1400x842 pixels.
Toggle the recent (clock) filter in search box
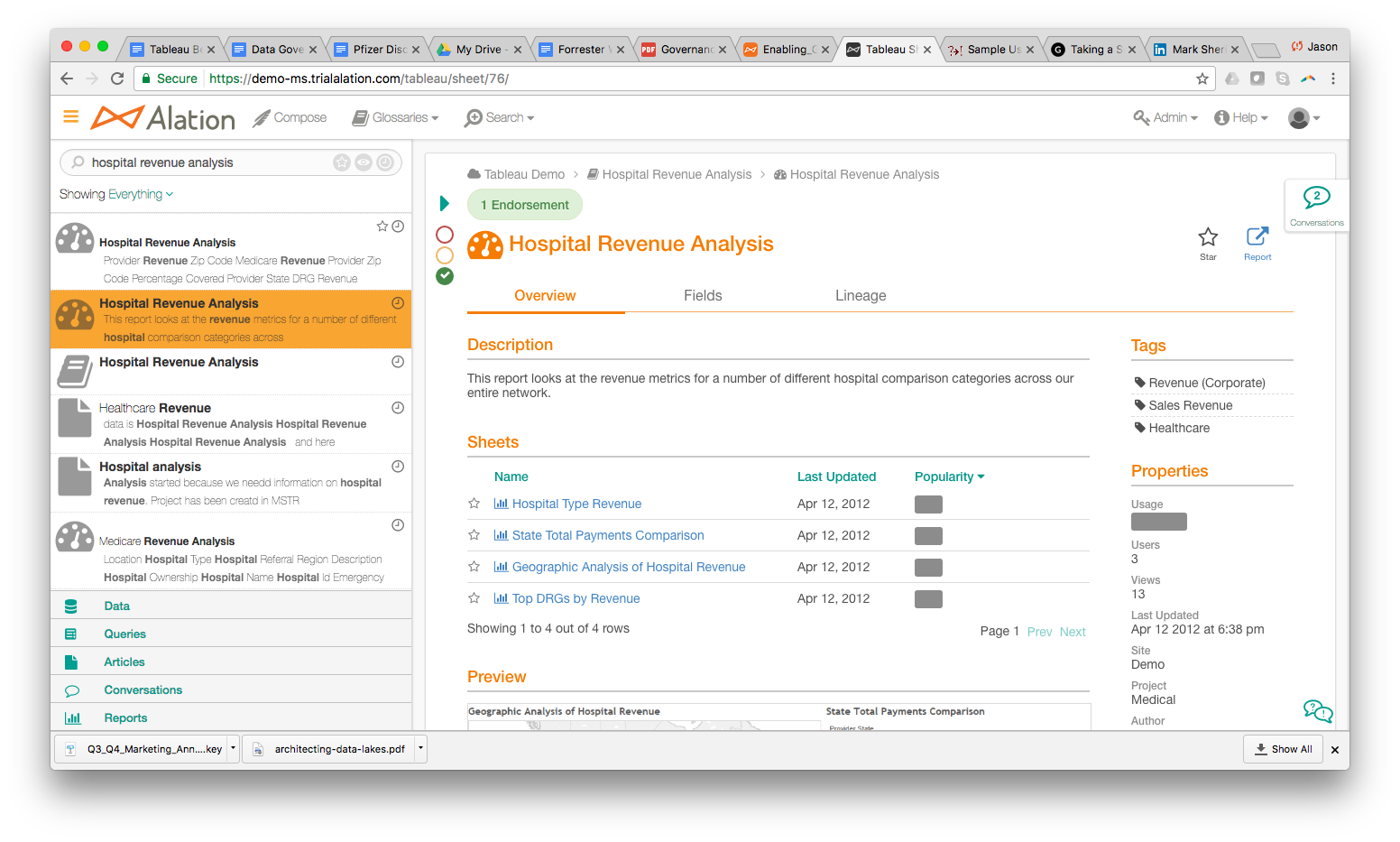[385, 162]
